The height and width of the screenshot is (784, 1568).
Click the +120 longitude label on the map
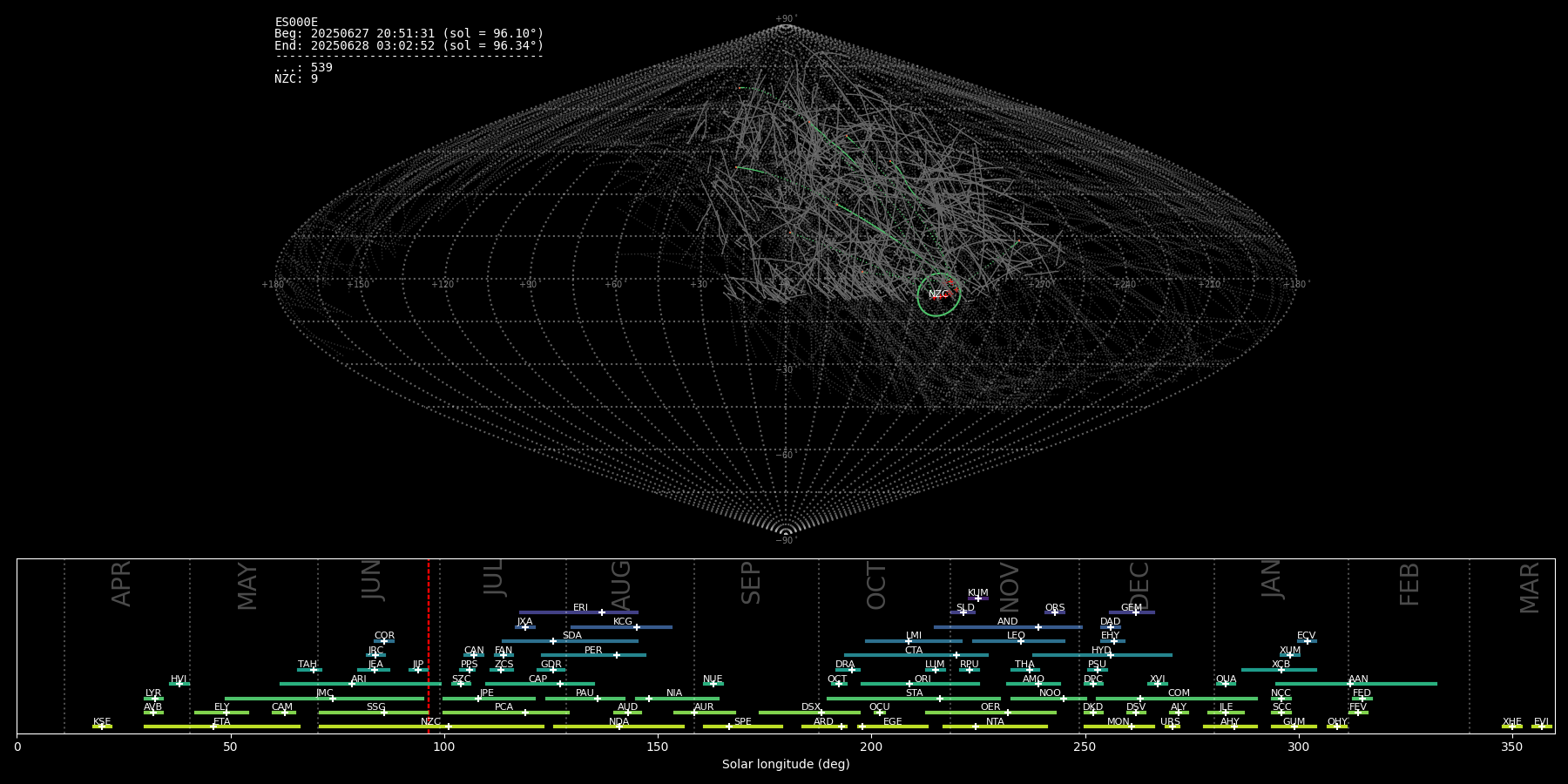tap(443, 285)
